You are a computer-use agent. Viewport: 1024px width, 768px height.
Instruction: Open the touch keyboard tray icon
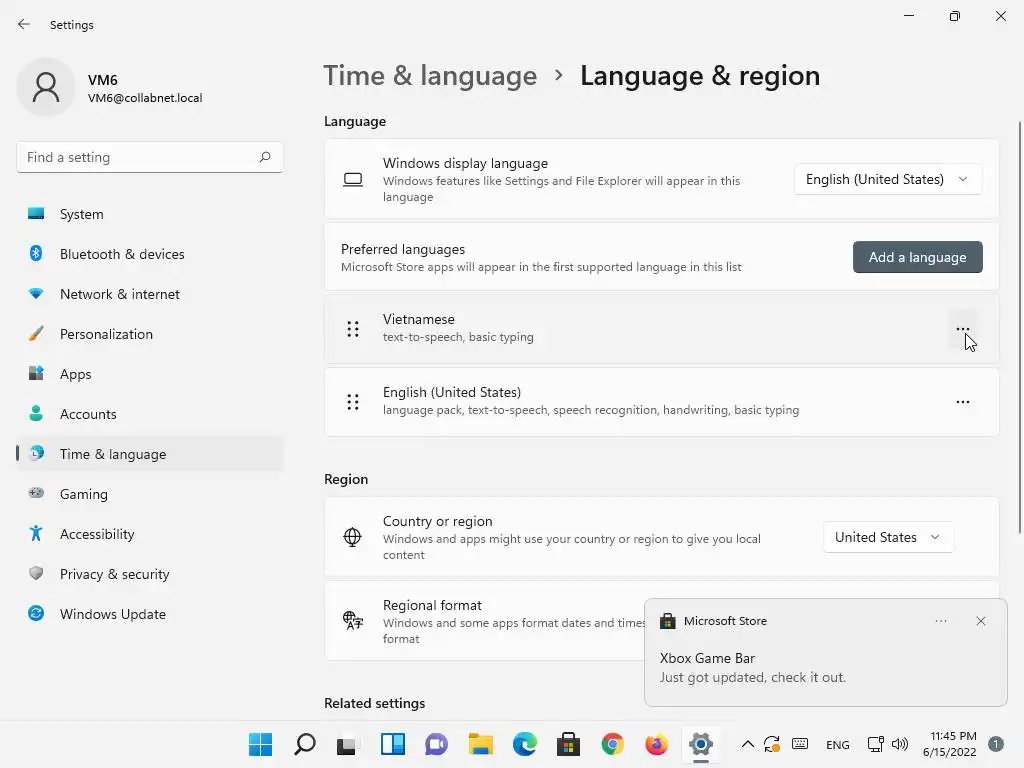click(x=800, y=744)
